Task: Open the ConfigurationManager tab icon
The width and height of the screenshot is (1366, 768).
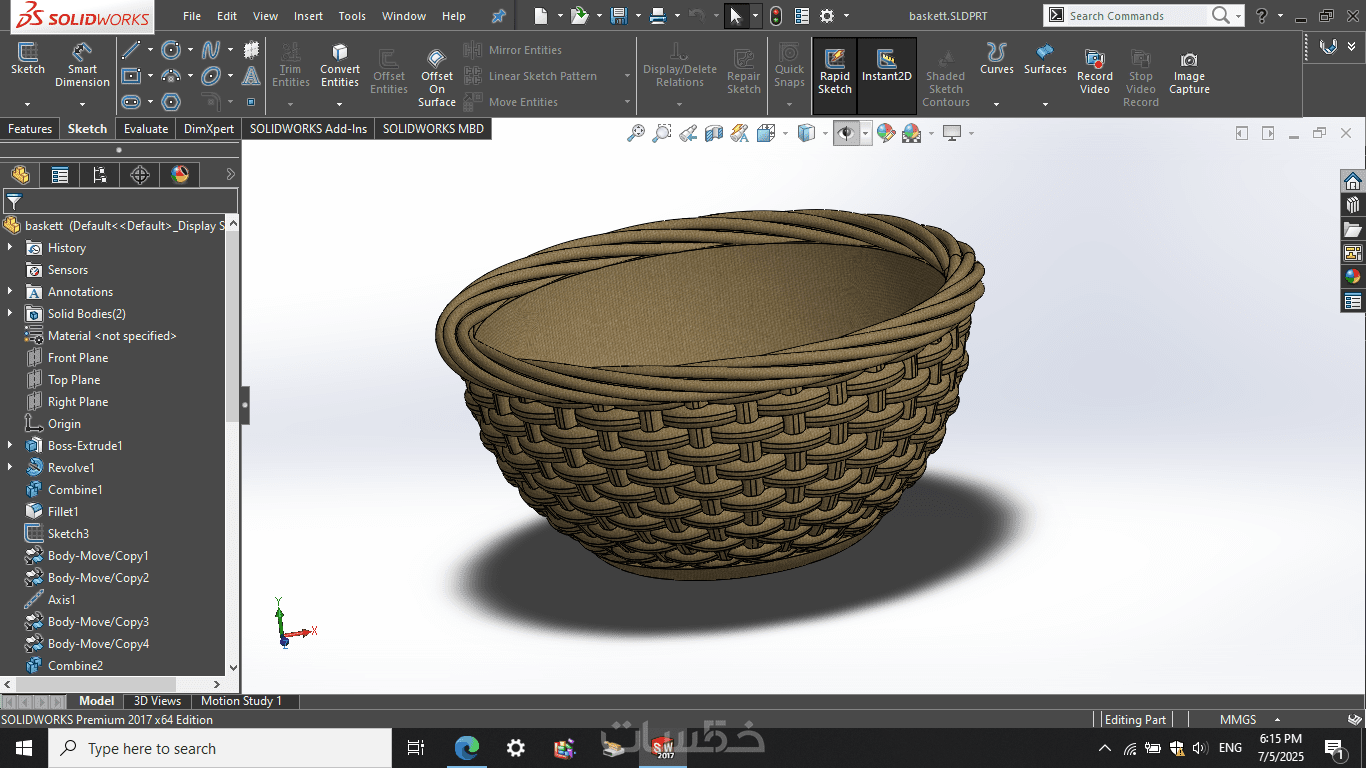Action: 100,175
